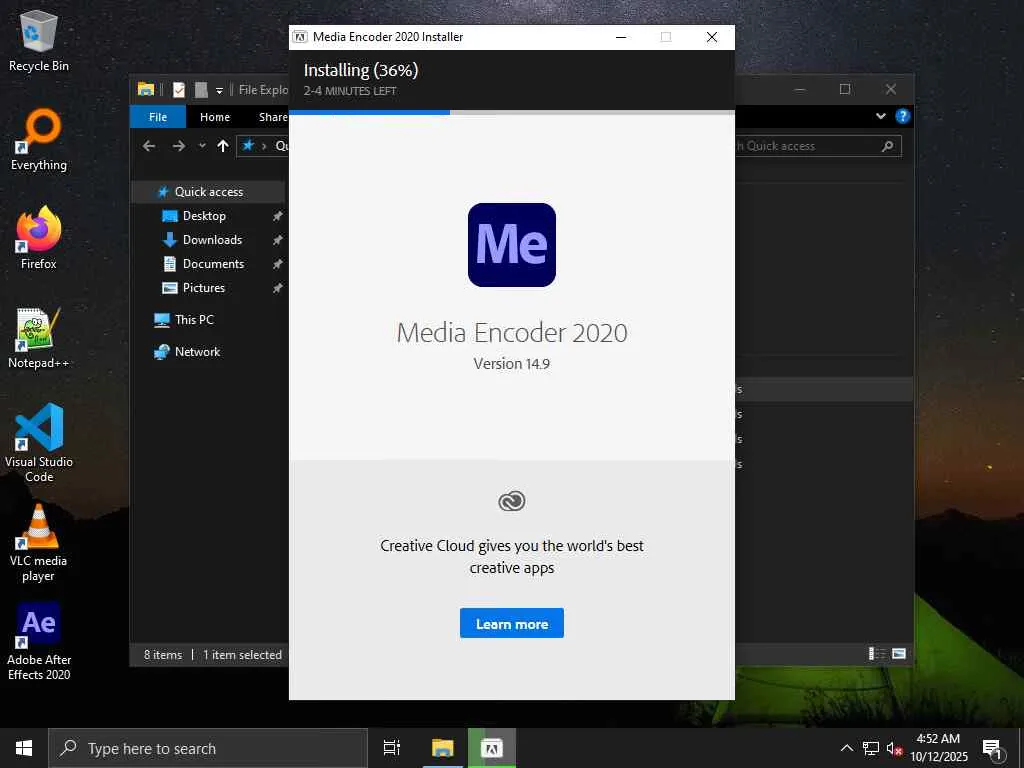Click the '1 item selected' status text

(242, 654)
